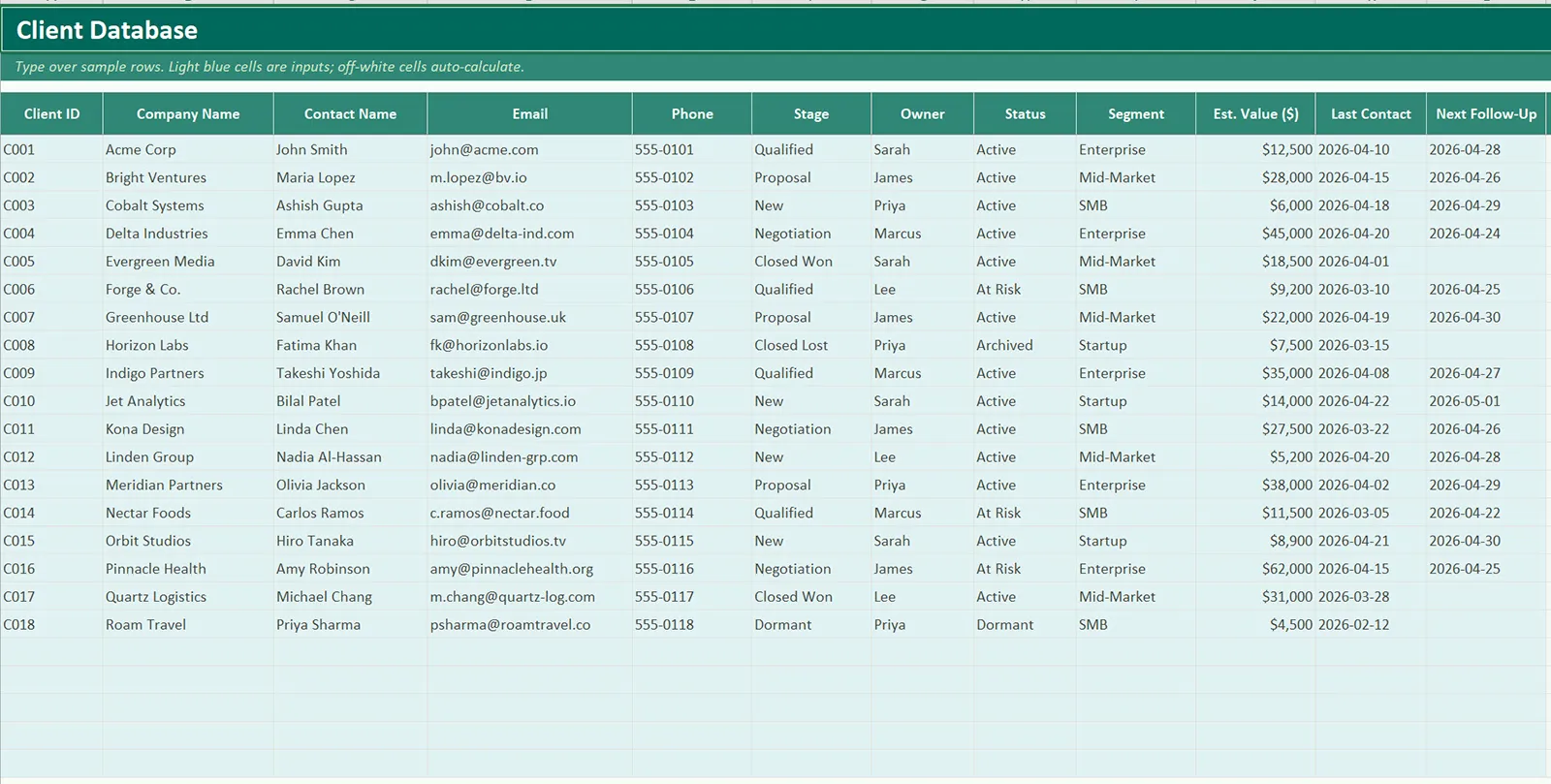Click the $27,500 value cell
The width and height of the screenshot is (1551, 784).
1255,429
